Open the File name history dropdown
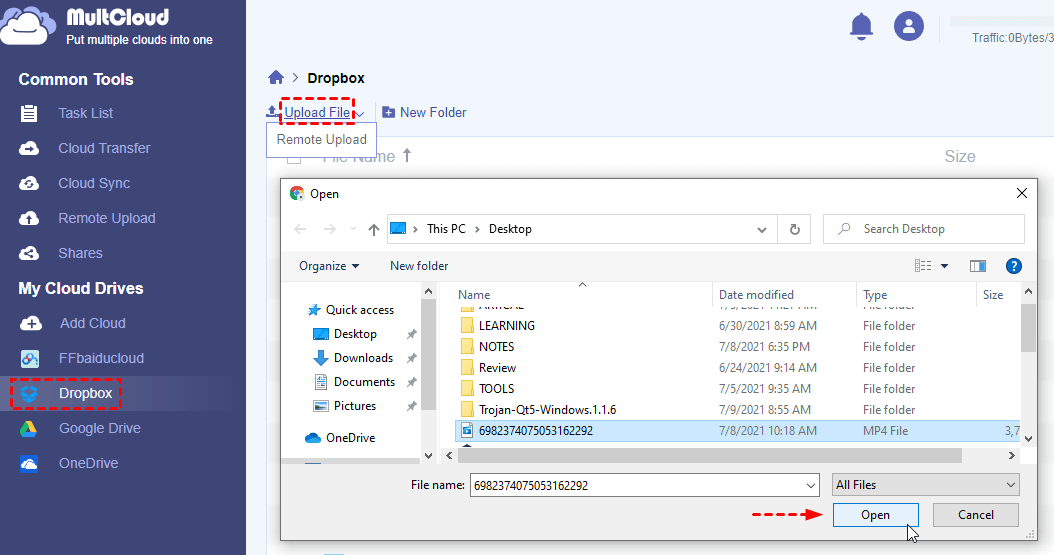1054x555 pixels. pyautogui.click(x=811, y=485)
